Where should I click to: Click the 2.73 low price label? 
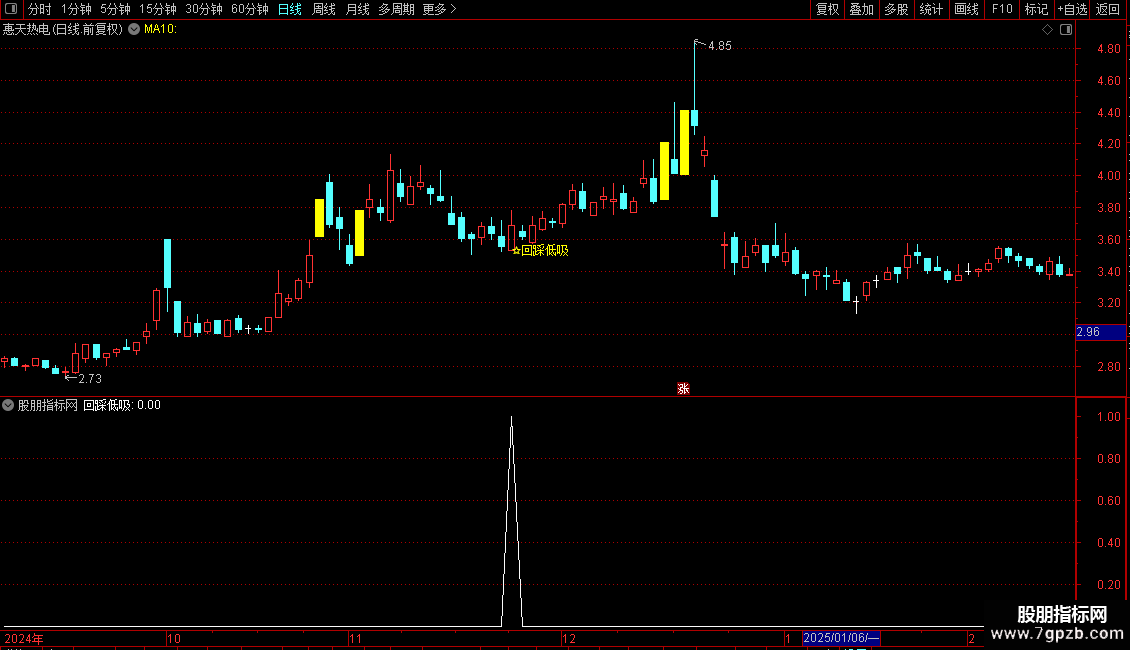90,378
